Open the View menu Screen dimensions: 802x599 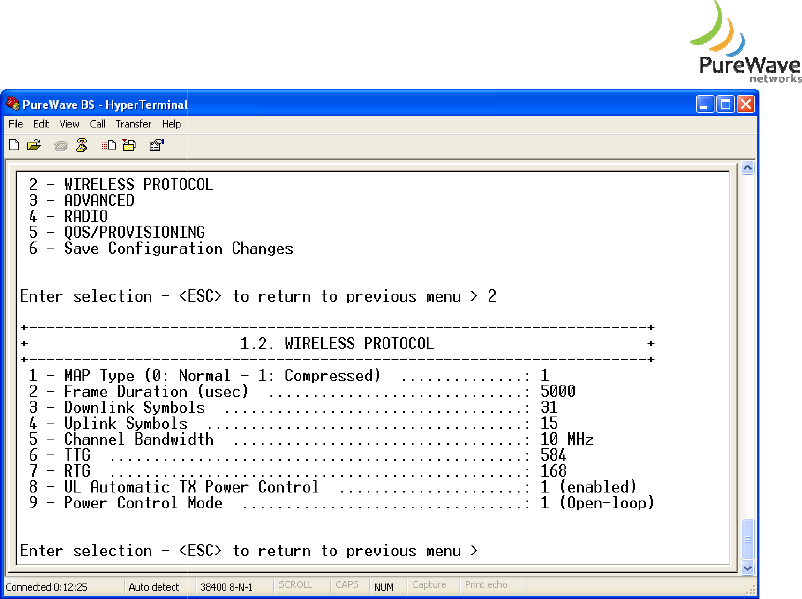point(69,124)
